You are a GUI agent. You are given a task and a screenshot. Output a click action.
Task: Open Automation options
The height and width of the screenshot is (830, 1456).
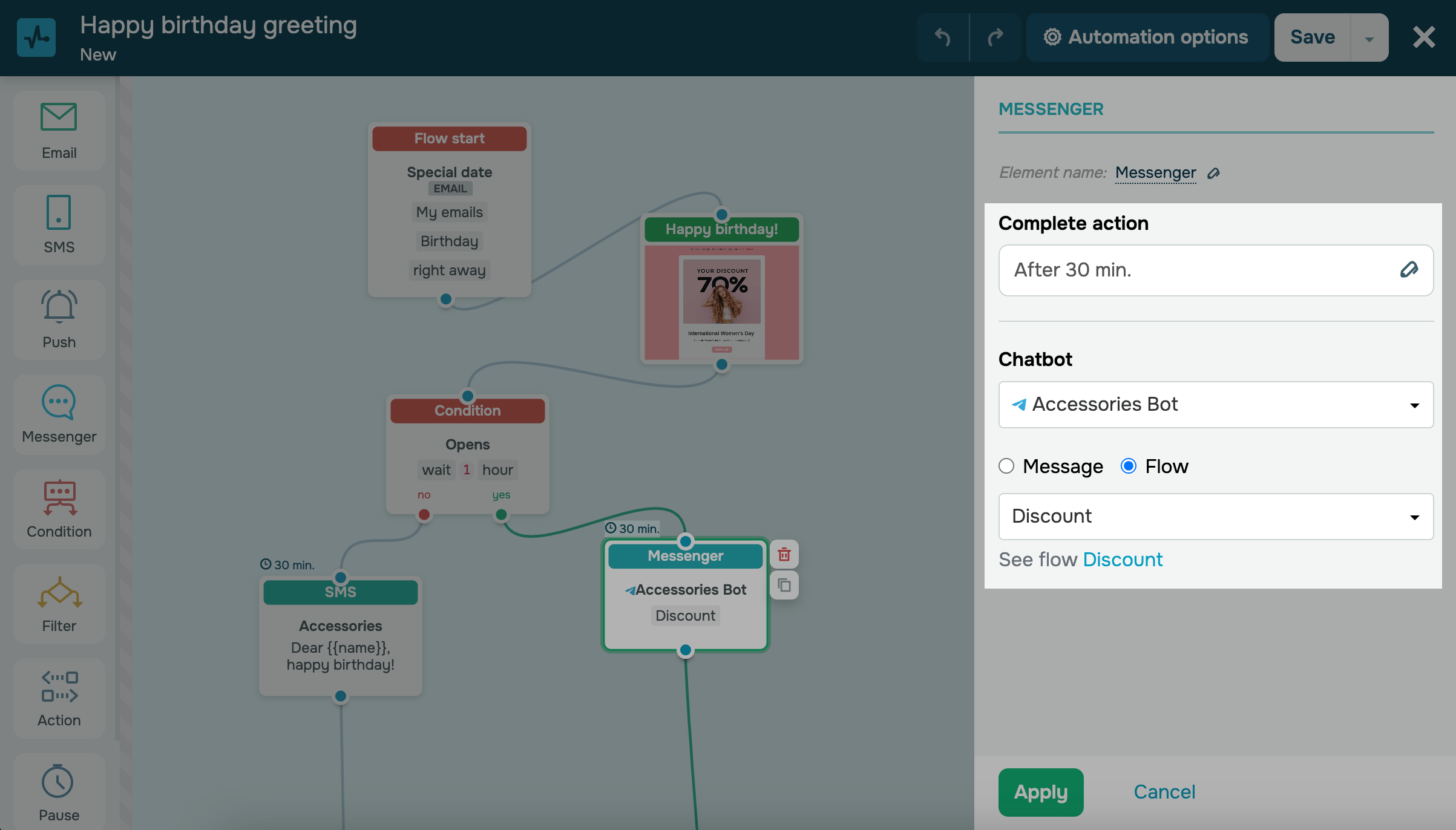coord(1147,38)
